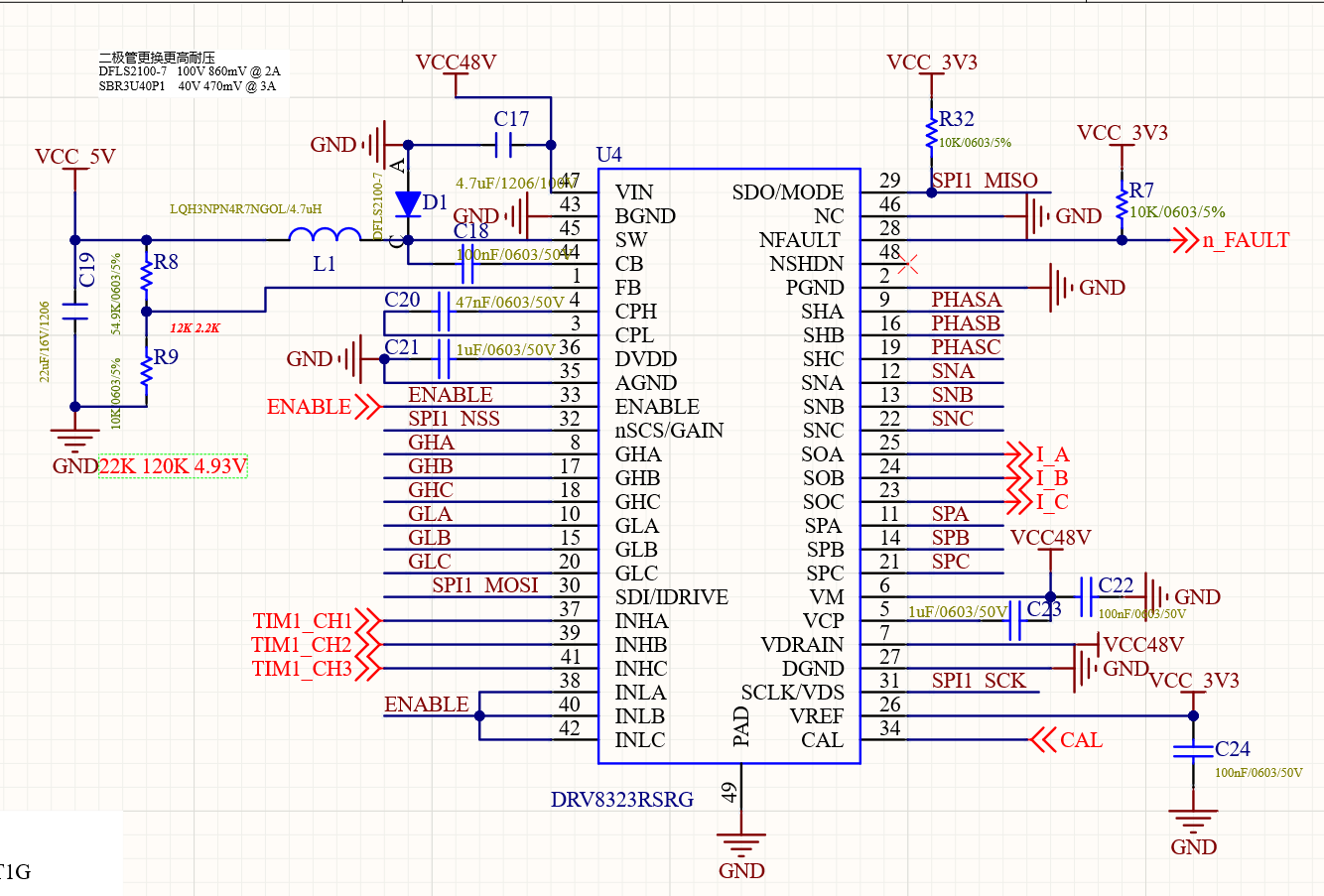The image size is (1324, 896).
Task: Select the SPI1_MOSI net label
Action: (485, 585)
